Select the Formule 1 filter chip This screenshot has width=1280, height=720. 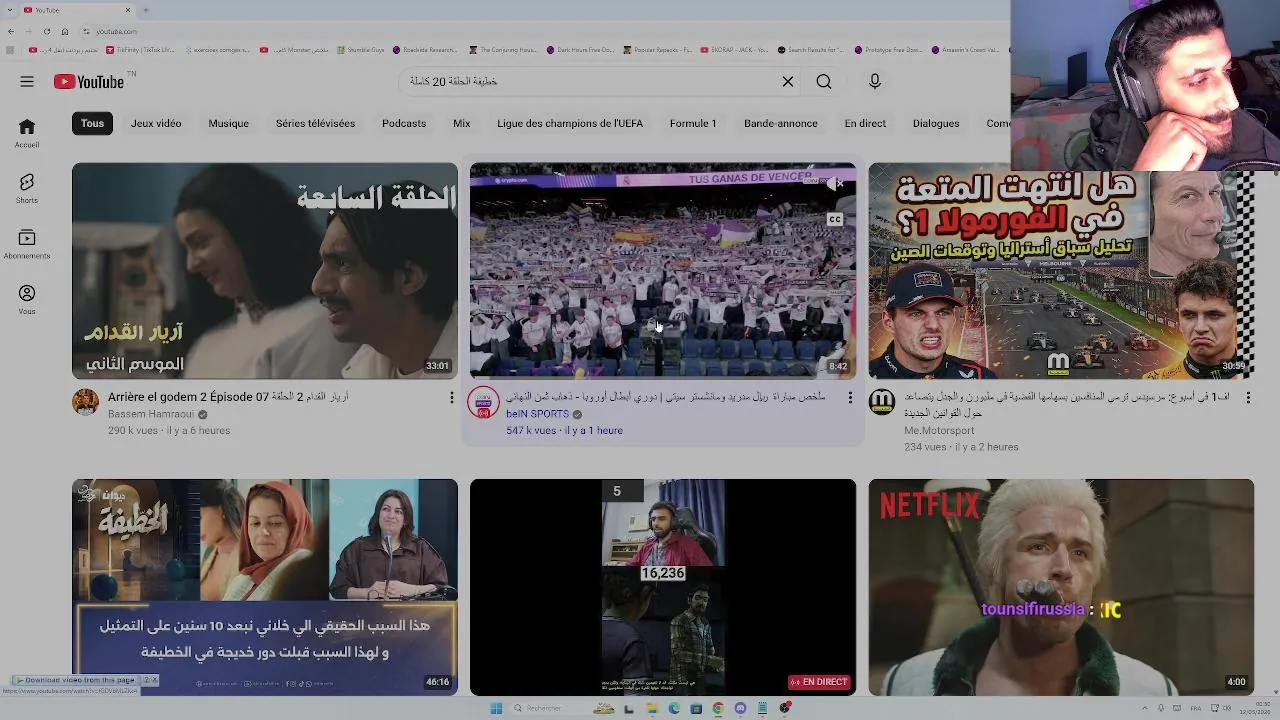693,123
